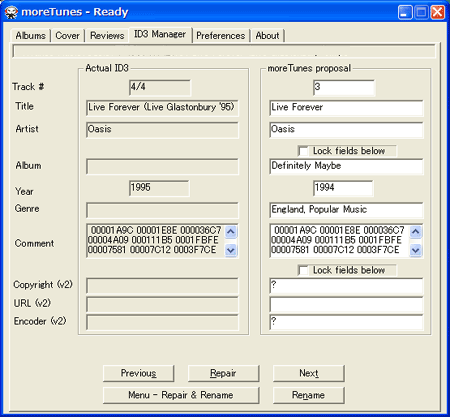The image size is (450, 417).
Task: Close the moreTunes window
Action: (438, 13)
